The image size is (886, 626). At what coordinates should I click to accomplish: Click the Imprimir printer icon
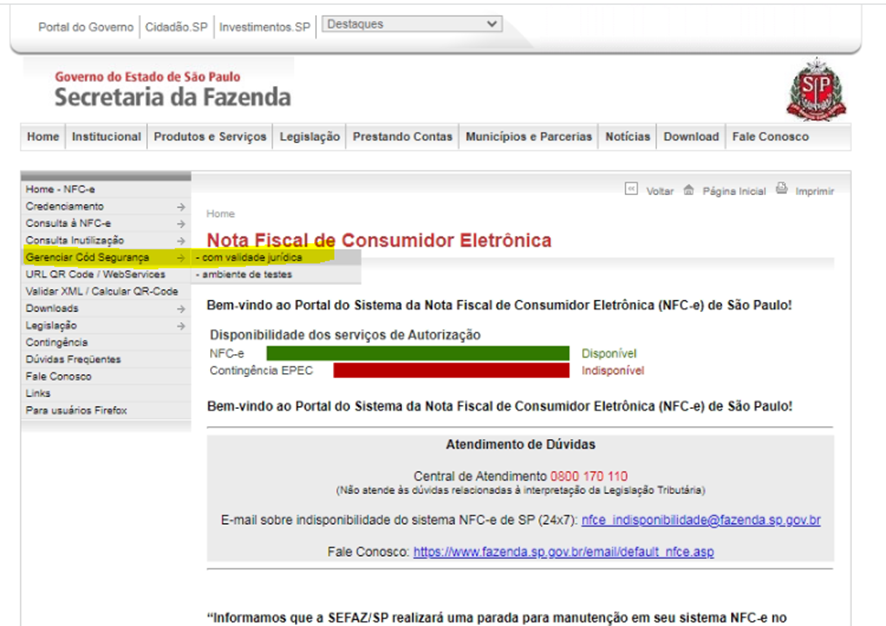782,189
